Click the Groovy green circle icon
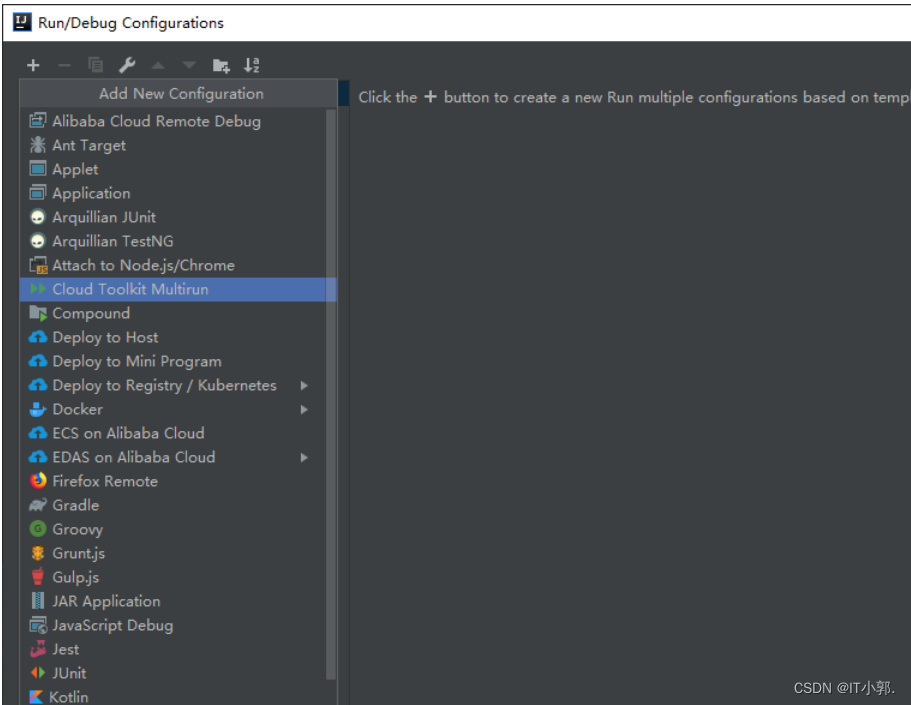Image resolution: width=911 pixels, height=705 pixels. 38,529
